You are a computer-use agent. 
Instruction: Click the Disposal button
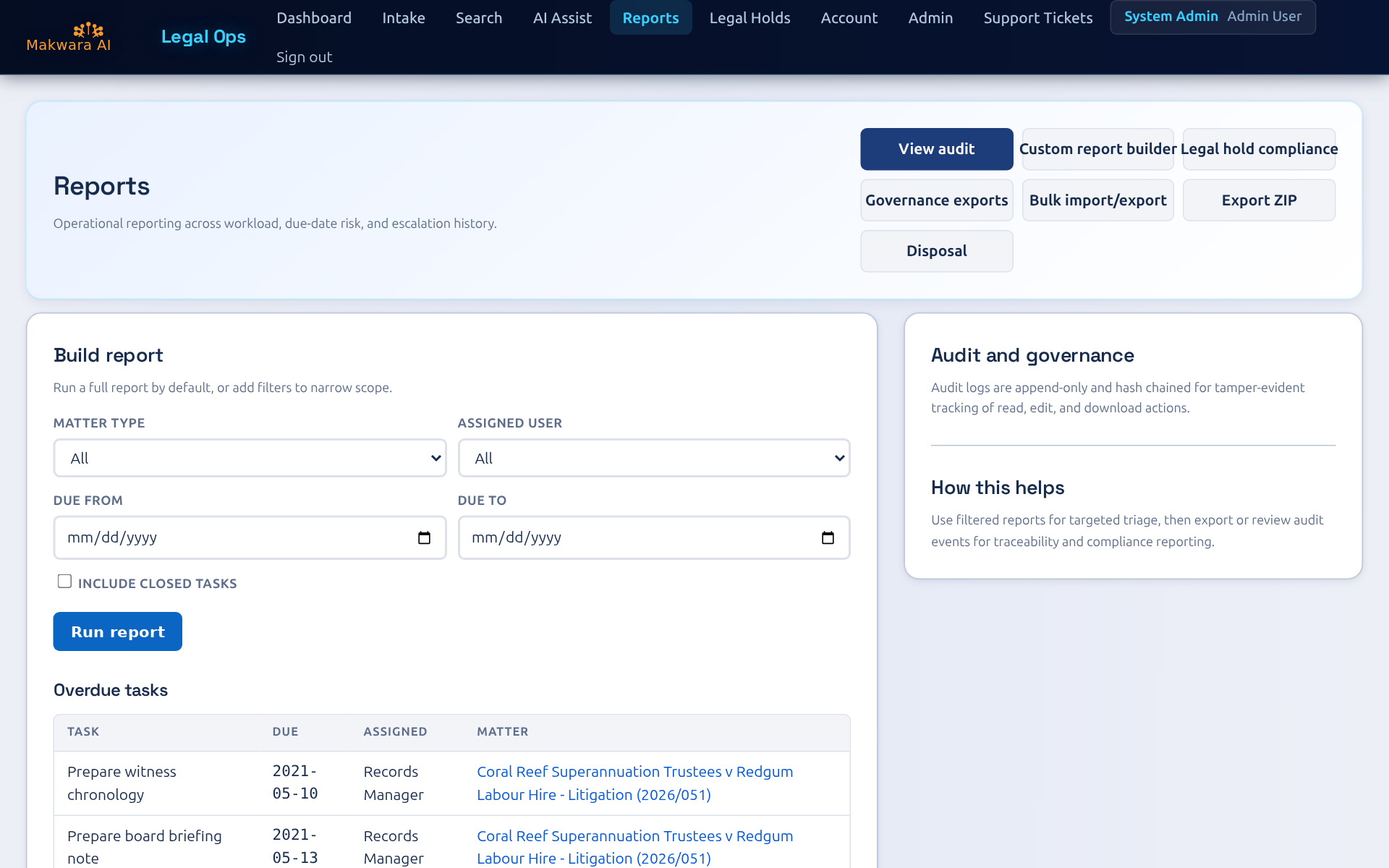(936, 251)
